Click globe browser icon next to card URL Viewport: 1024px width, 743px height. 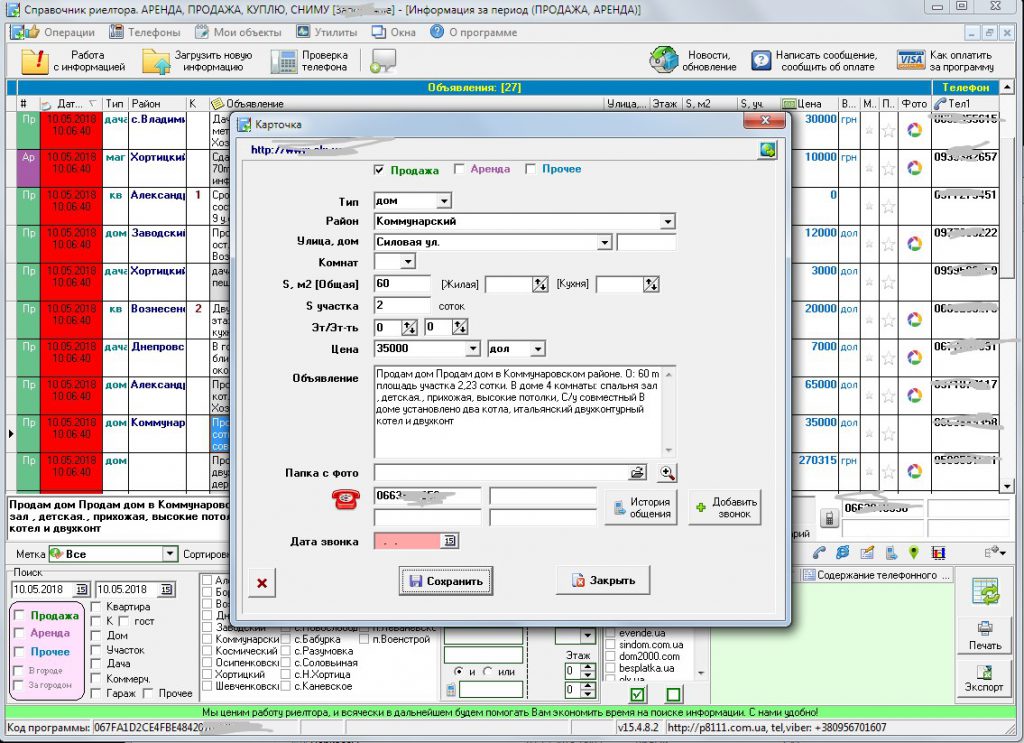768,150
